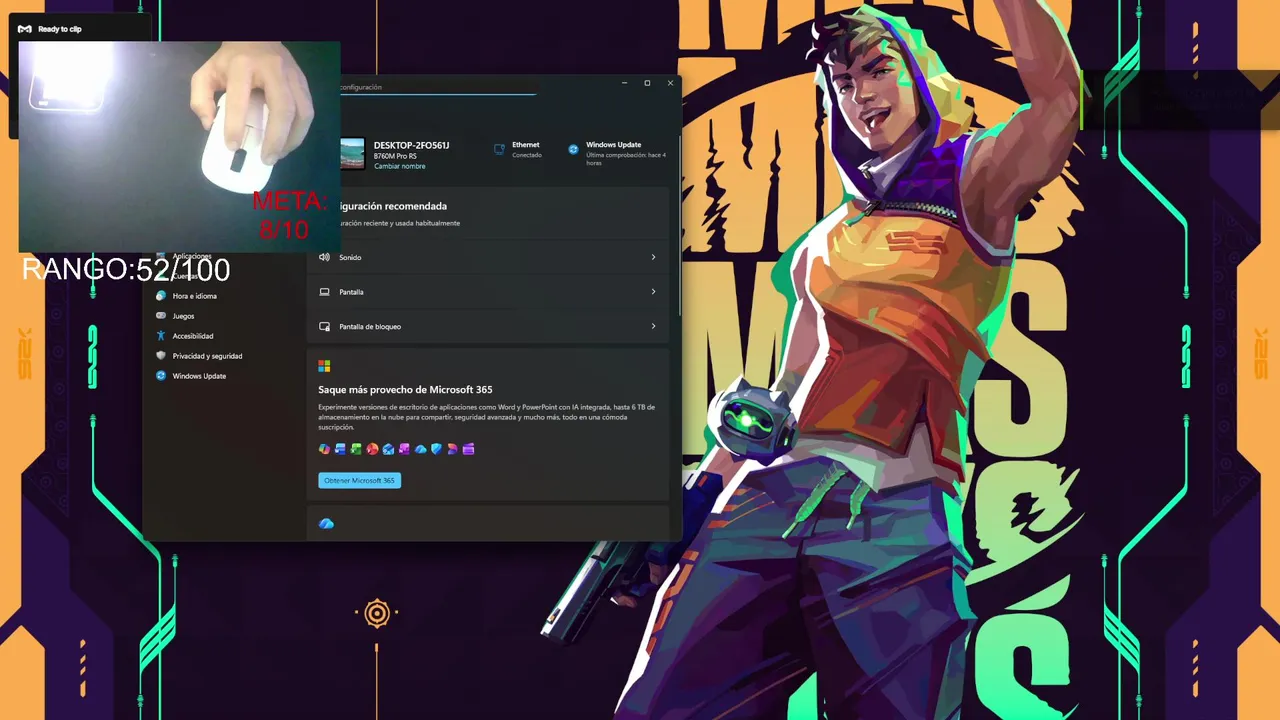Click the search settings field at the top

tap(437, 88)
